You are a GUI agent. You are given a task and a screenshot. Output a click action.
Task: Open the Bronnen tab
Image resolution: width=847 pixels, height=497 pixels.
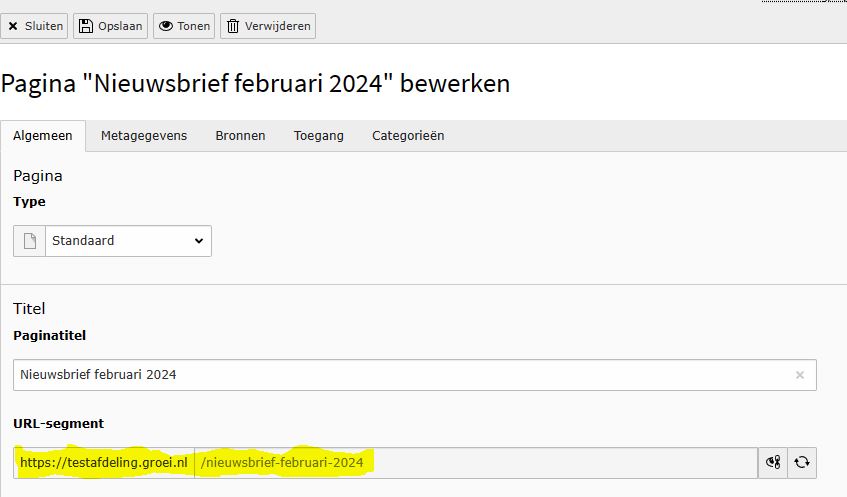[240, 136]
